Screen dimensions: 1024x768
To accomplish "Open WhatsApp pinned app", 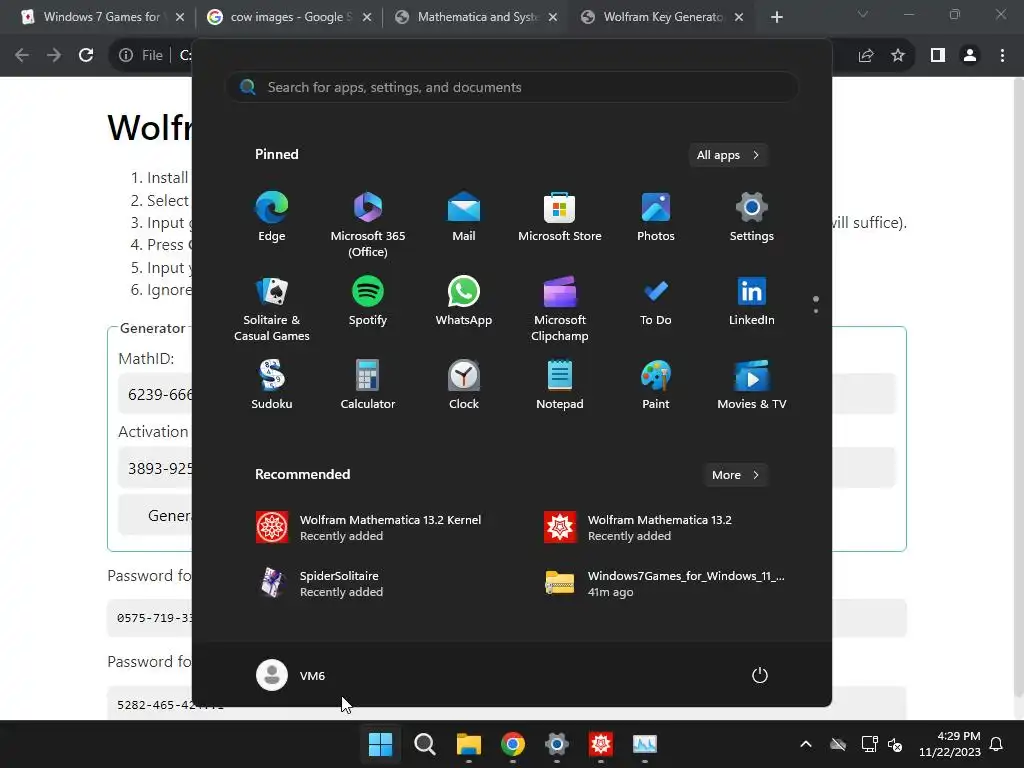I will tap(464, 301).
